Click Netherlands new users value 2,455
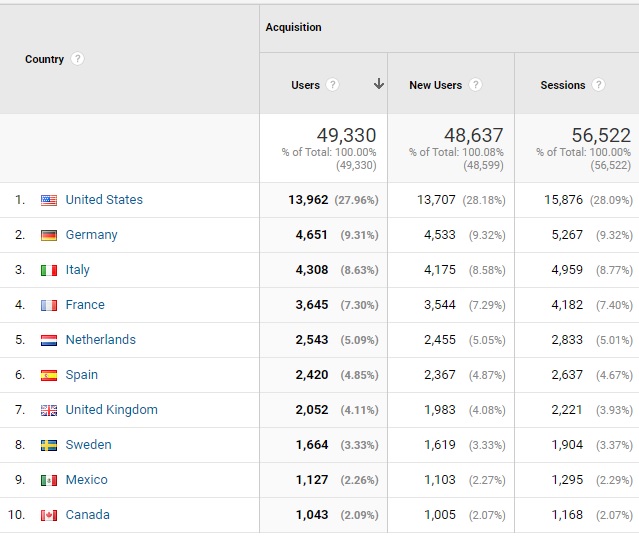The height and width of the screenshot is (536, 639). [x=440, y=340]
